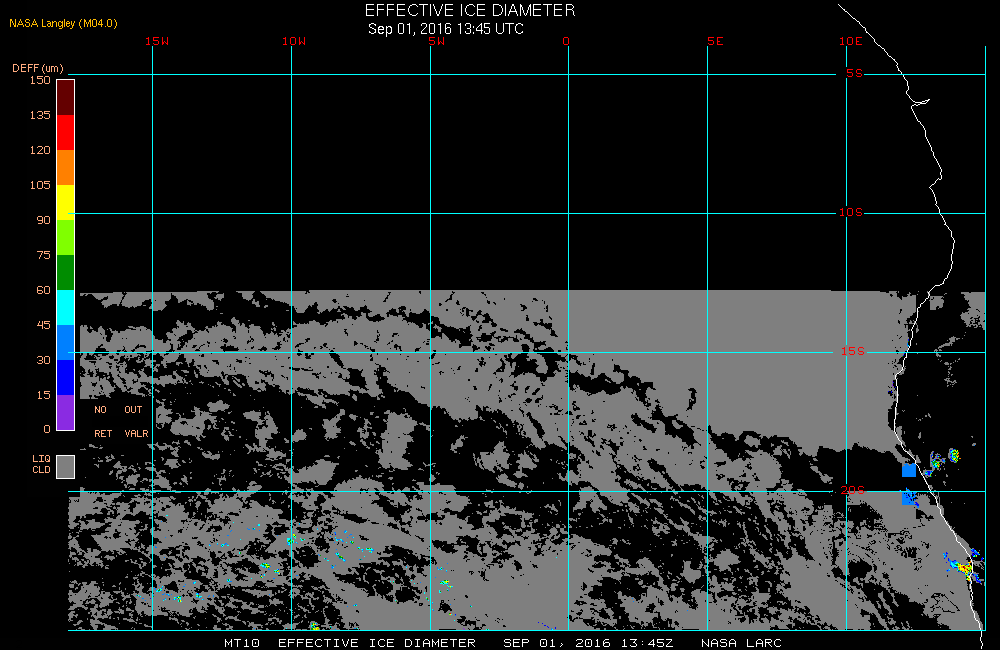Click the blue square ice patch near 20S
This screenshot has width=1000, height=650.
coord(909,470)
